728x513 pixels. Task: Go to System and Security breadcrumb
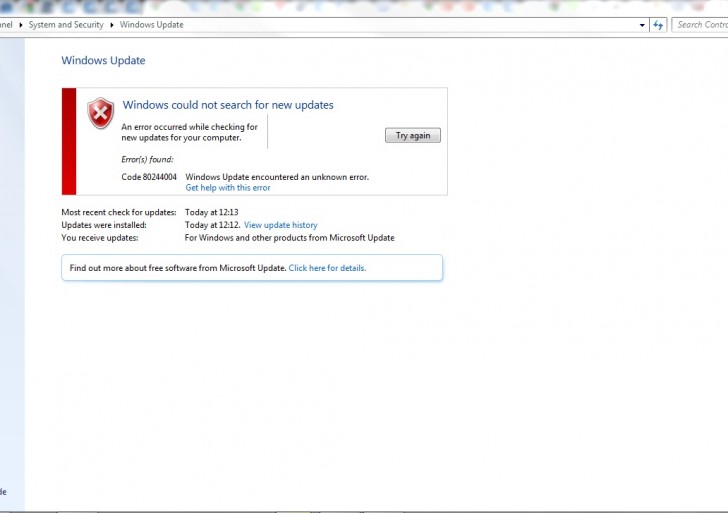[66, 25]
